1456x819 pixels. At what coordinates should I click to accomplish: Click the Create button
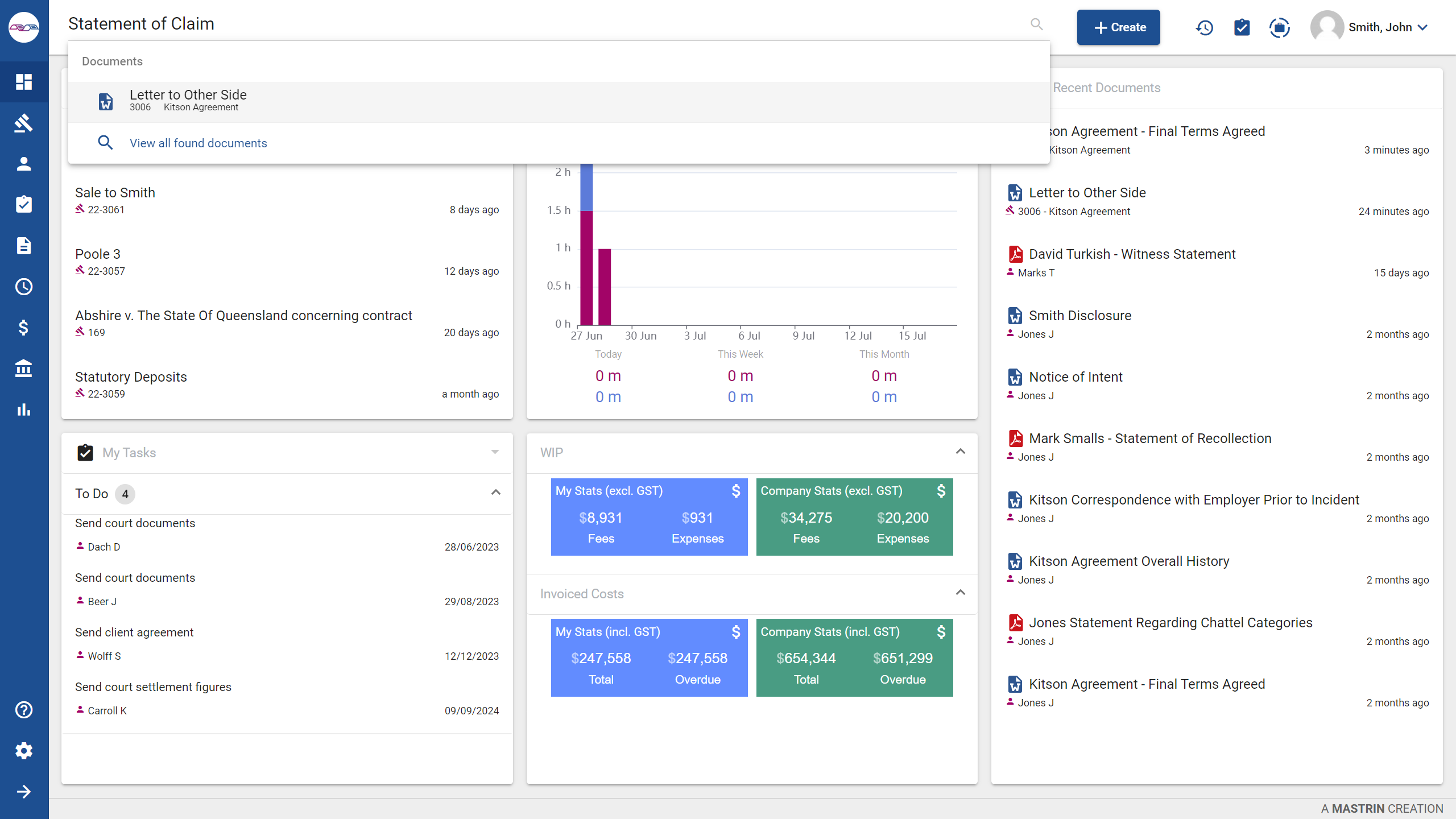[x=1118, y=27]
